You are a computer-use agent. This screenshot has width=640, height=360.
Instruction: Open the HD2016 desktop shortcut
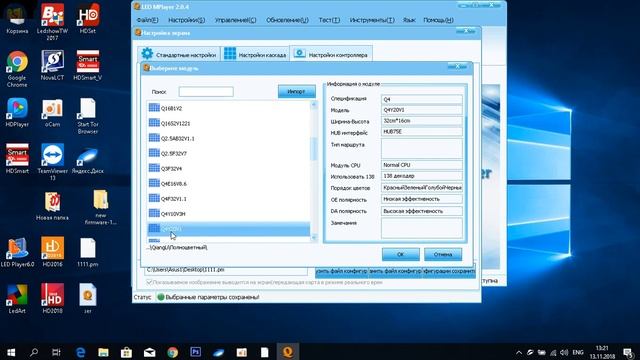tap(52, 252)
